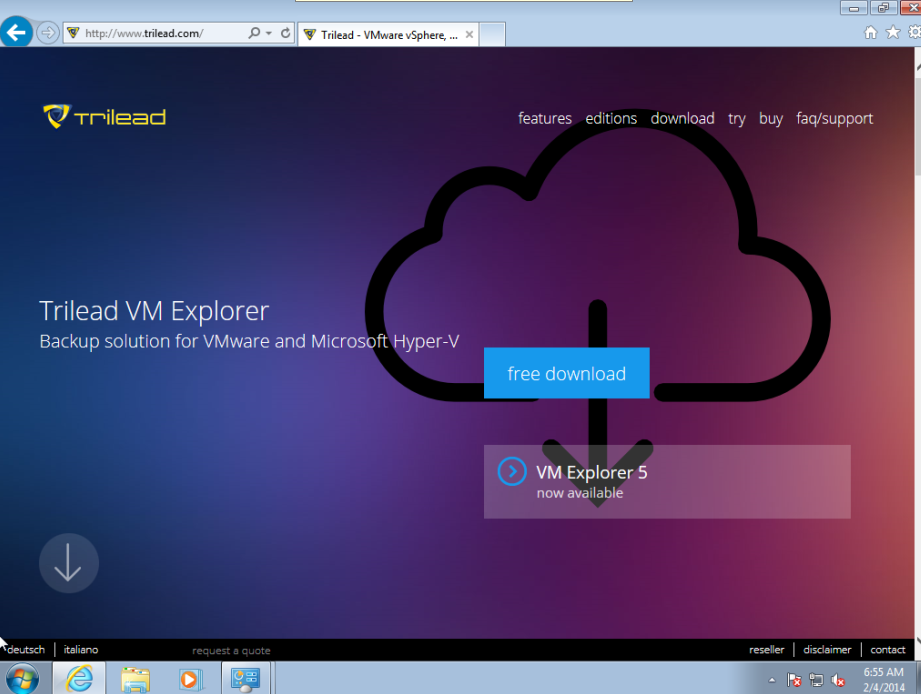This screenshot has width=921, height=694.
Task: Click the muted volume tray icon
Action: tap(838, 680)
